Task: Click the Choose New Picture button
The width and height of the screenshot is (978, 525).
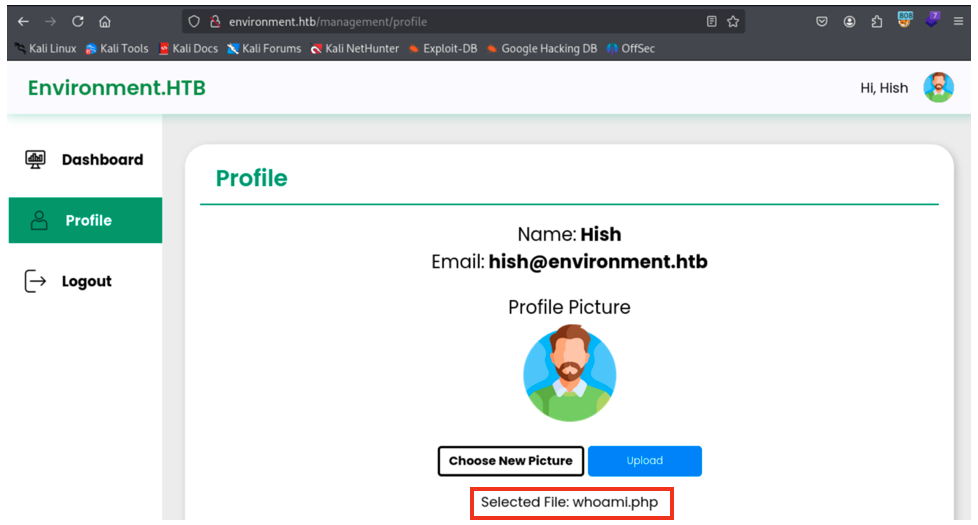Action: [510, 461]
